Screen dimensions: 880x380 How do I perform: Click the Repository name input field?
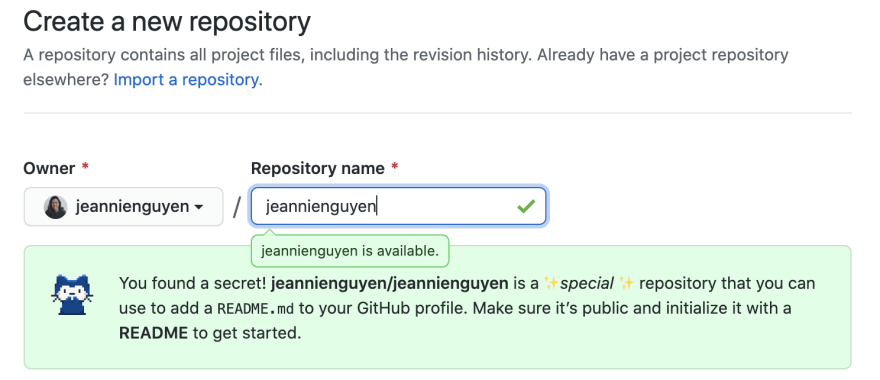coord(398,207)
